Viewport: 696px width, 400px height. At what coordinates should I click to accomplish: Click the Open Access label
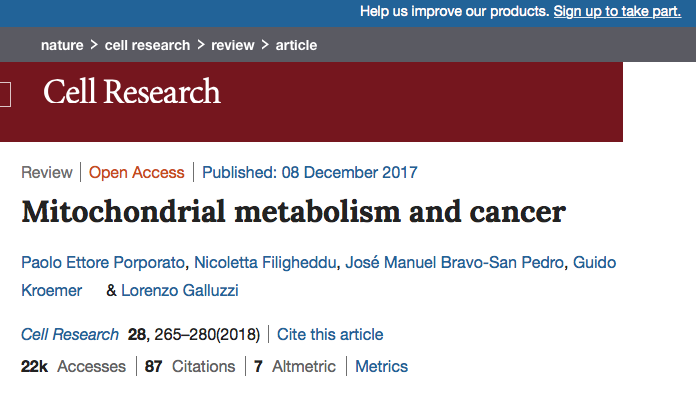[x=137, y=172]
